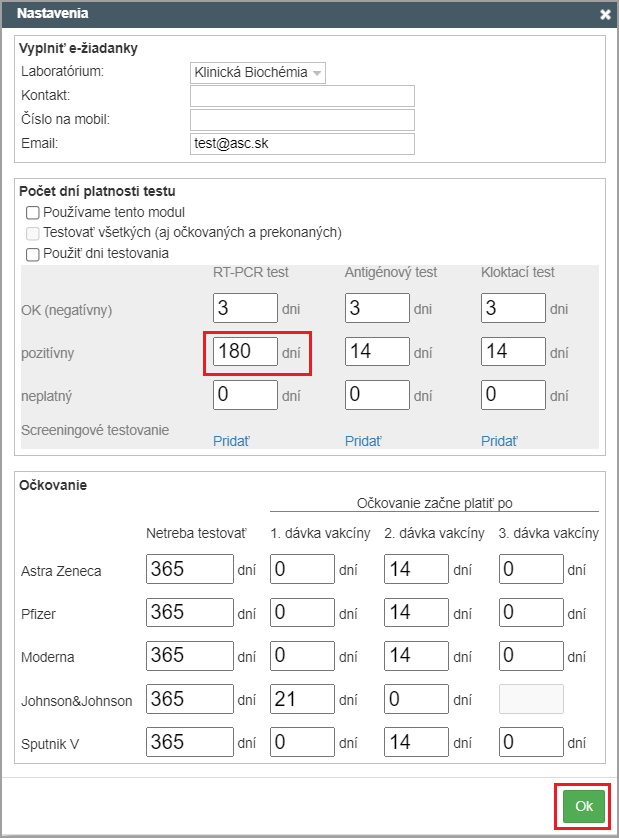Open the Laboratórium dropdown Klinická Biochémia
The height and width of the screenshot is (838, 619).
coord(258,73)
